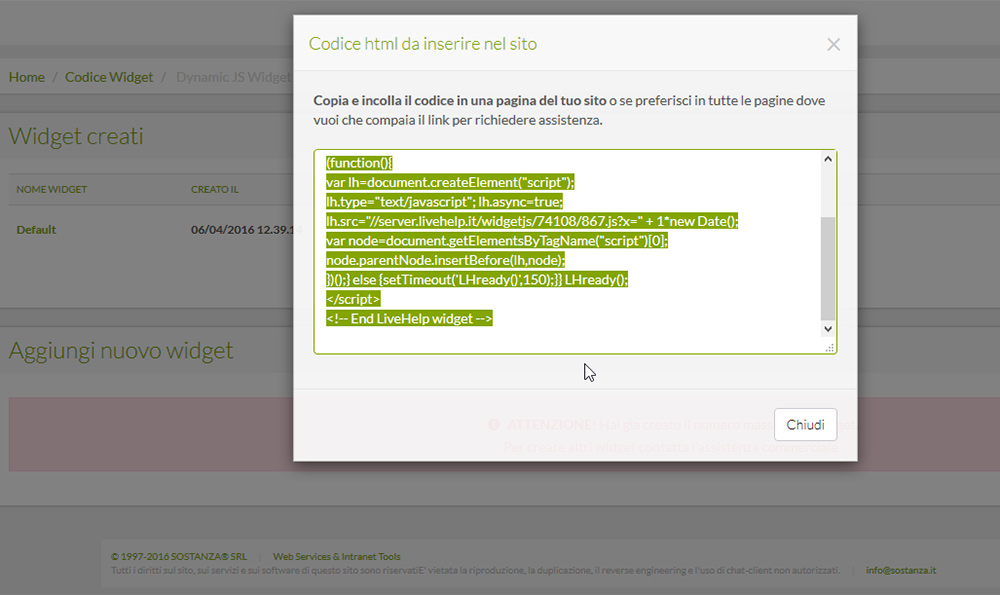The height and width of the screenshot is (595, 1000).
Task: Click the © 1997-2016 SOSTANZA SRL footer text
Action: click(x=179, y=557)
